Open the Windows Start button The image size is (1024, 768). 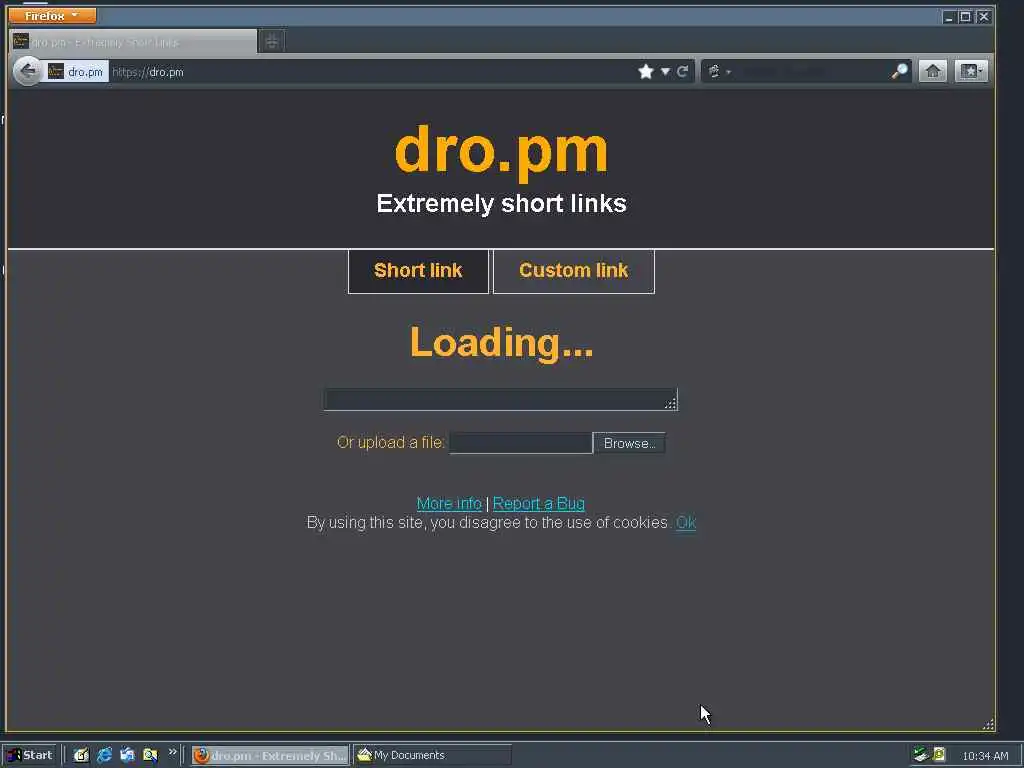pos(30,755)
